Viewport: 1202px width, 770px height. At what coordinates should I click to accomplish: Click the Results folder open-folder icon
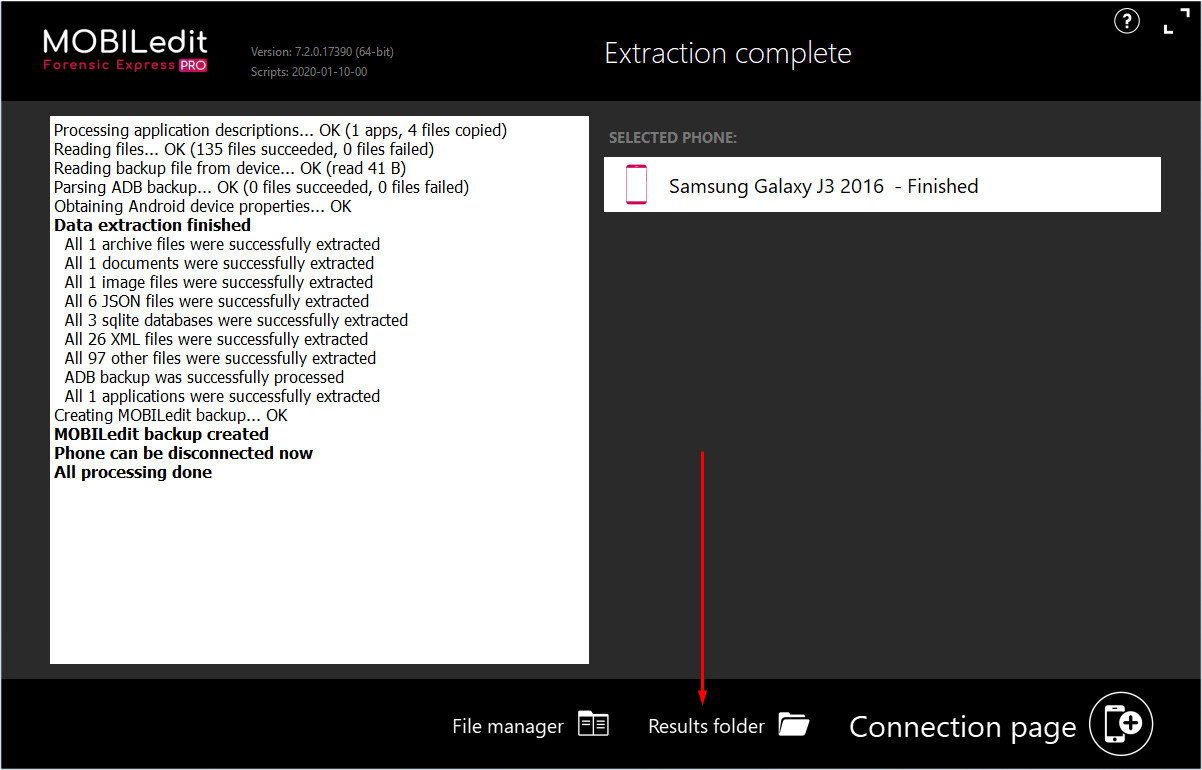click(794, 724)
